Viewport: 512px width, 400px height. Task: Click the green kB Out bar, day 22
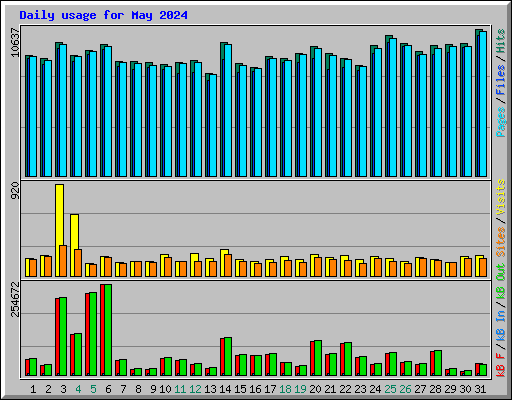coord(348,359)
